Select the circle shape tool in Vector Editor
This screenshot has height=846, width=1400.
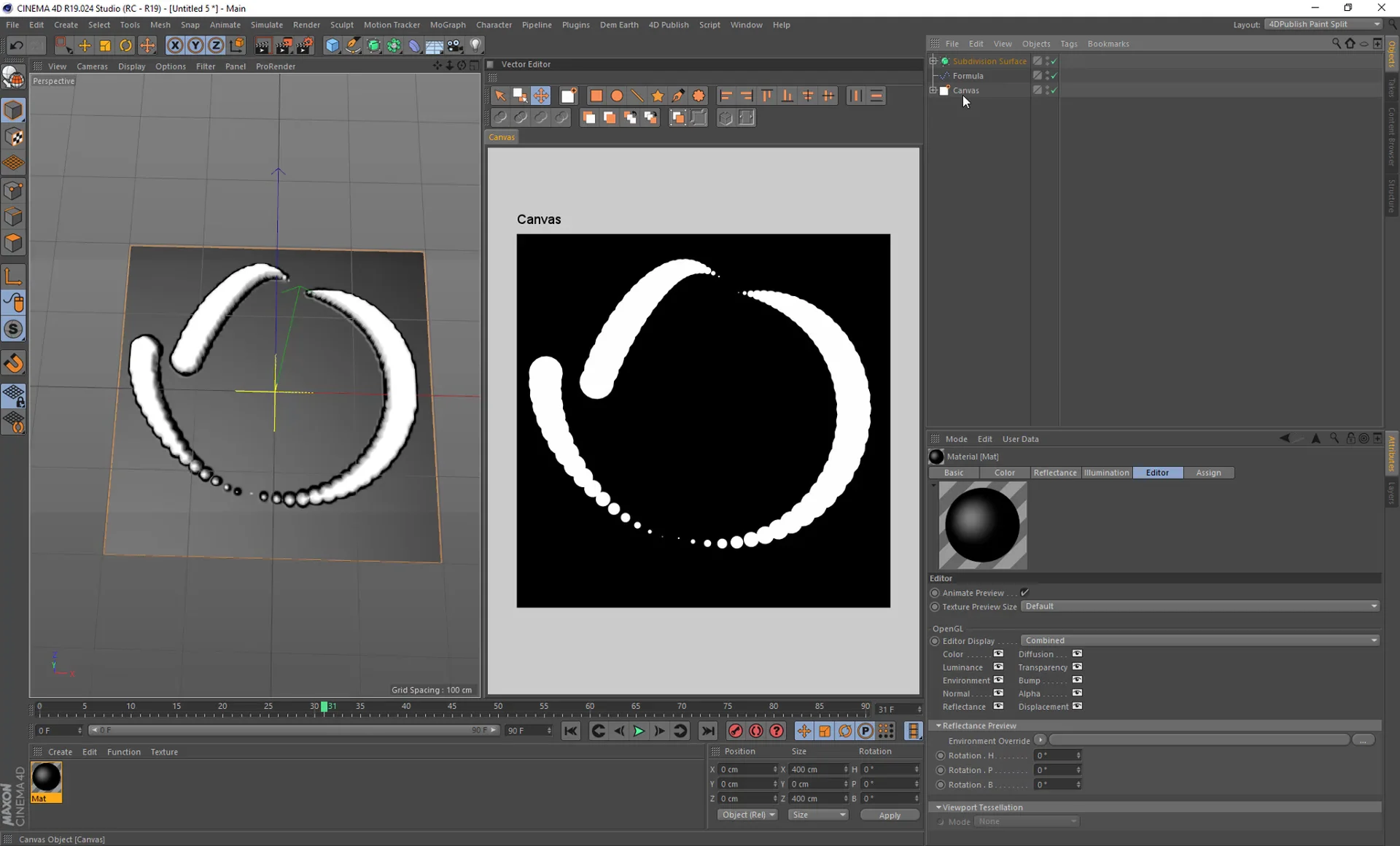tap(617, 96)
